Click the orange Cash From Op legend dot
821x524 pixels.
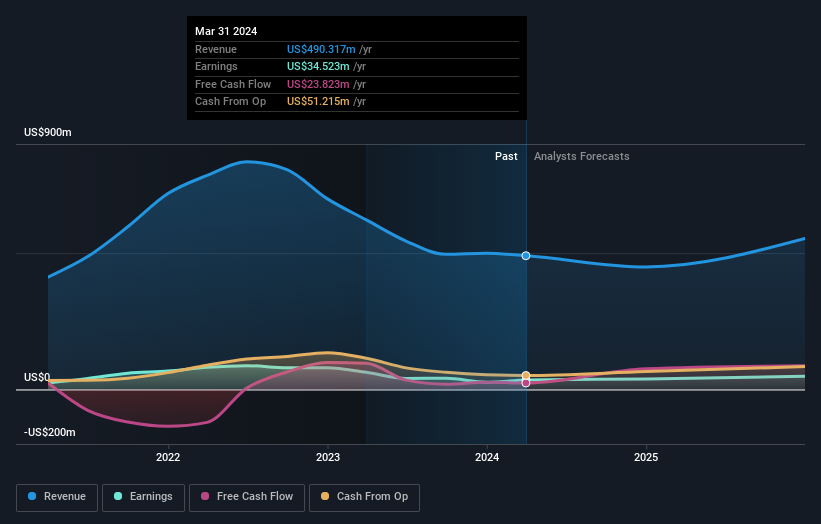[325, 496]
